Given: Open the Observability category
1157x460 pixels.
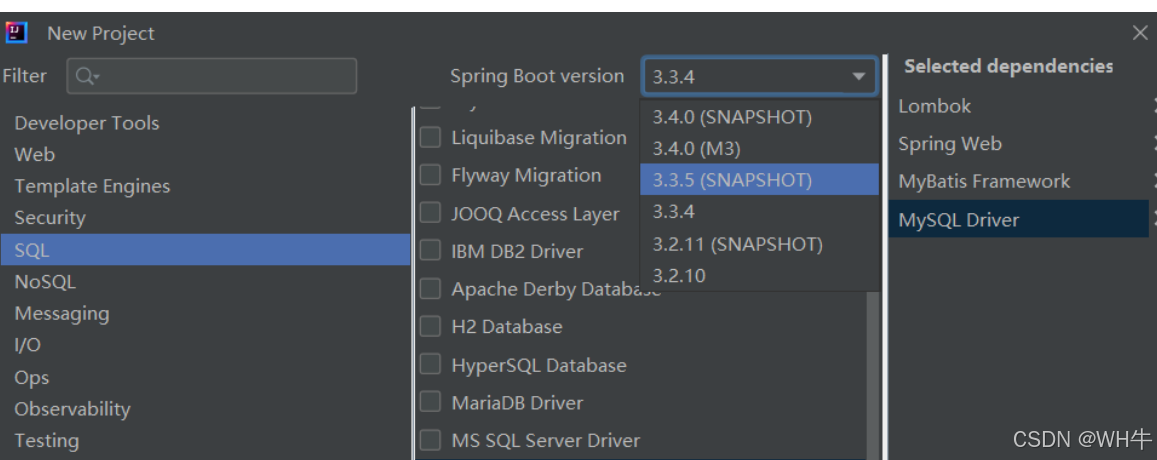Looking at the screenshot, I should (205, 408).
